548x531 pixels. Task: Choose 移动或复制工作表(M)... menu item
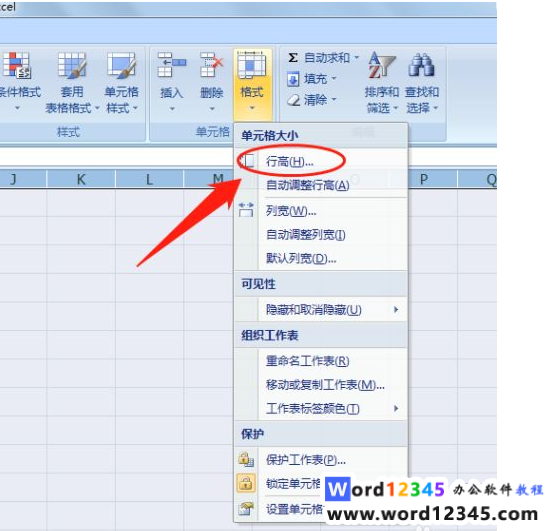coord(320,385)
